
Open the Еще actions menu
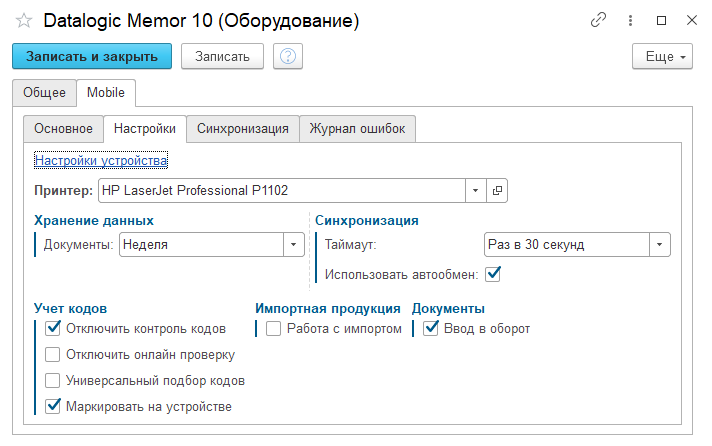[662, 56]
